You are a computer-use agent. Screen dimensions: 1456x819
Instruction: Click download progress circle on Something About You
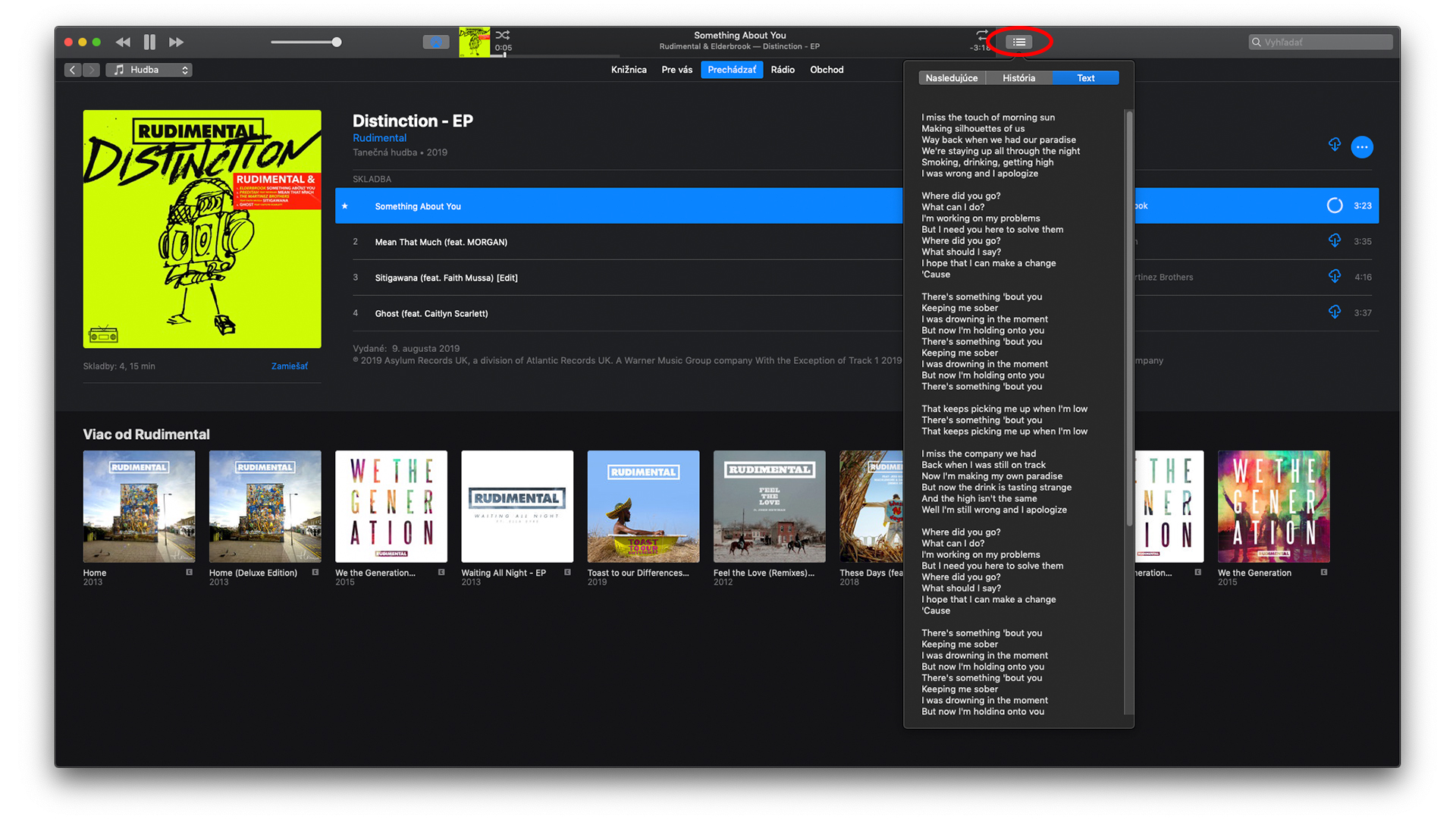pos(1335,206)
